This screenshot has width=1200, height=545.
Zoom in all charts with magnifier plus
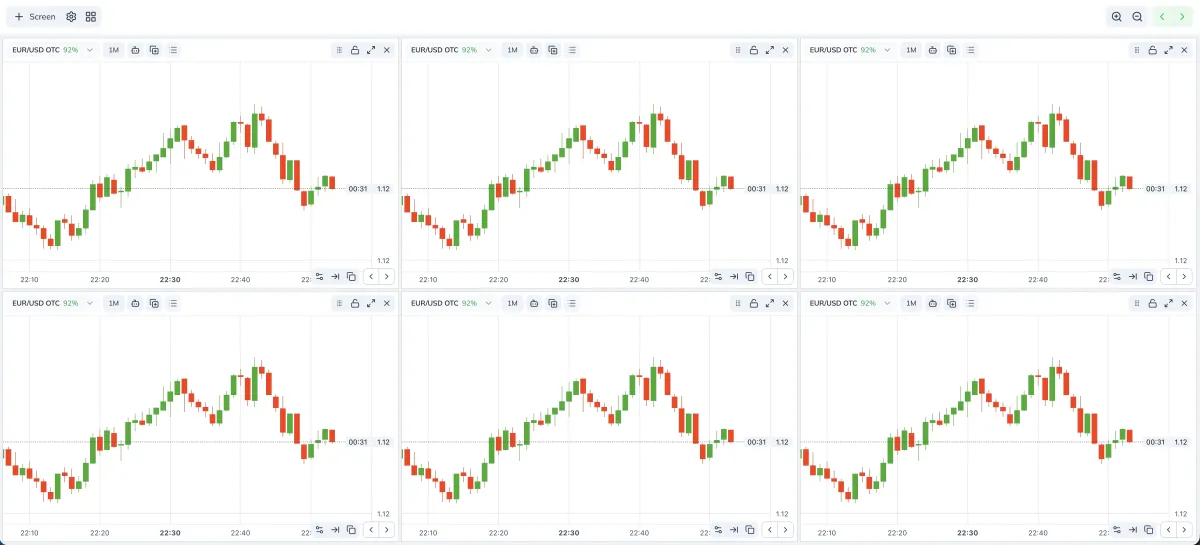tap(1117, 17)
